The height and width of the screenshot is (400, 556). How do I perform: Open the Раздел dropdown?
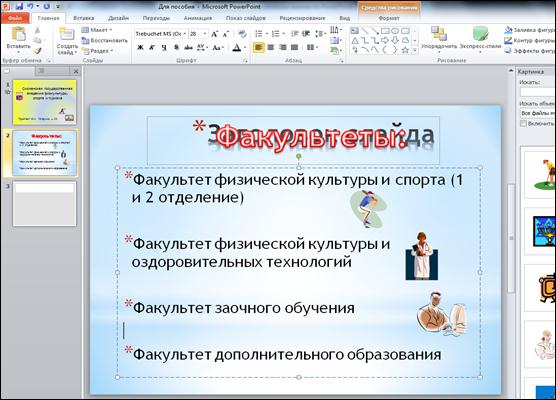(x=97, y=51)
